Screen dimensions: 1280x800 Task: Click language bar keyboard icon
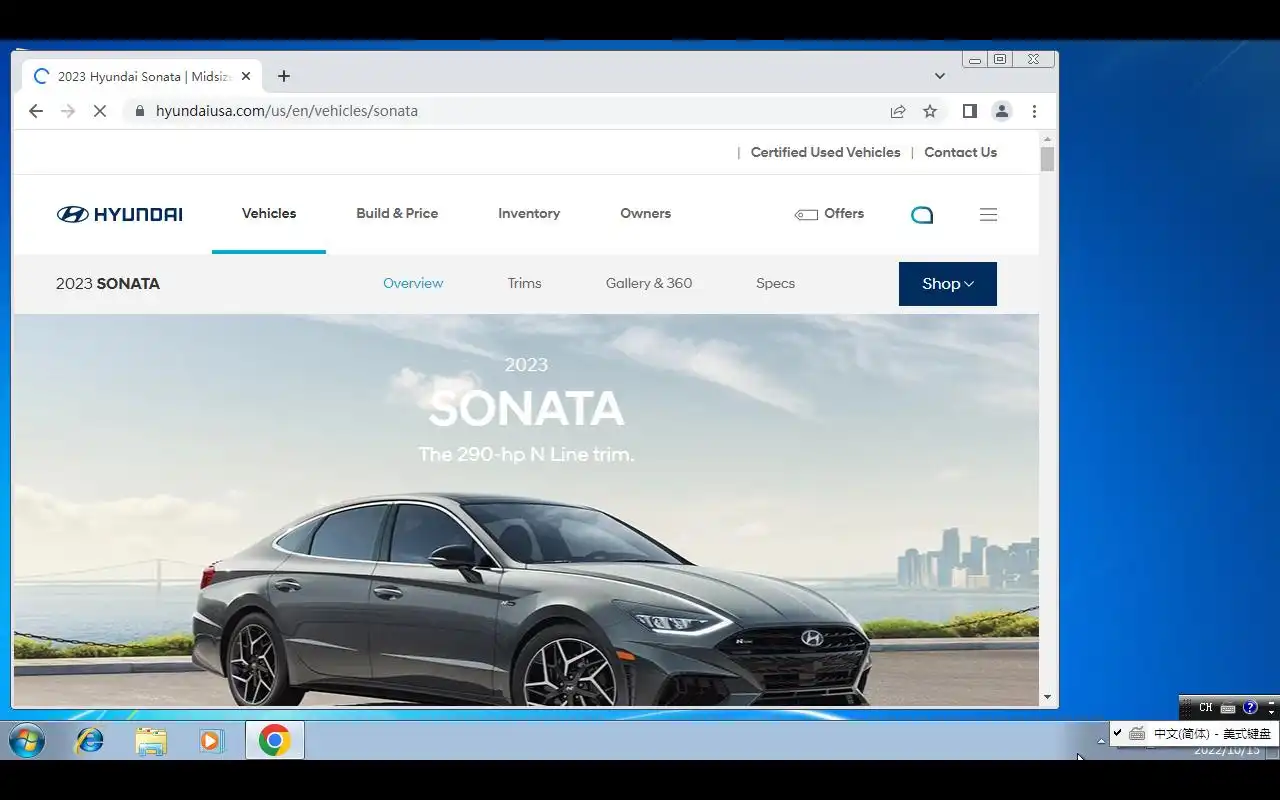coord(1228,708)
